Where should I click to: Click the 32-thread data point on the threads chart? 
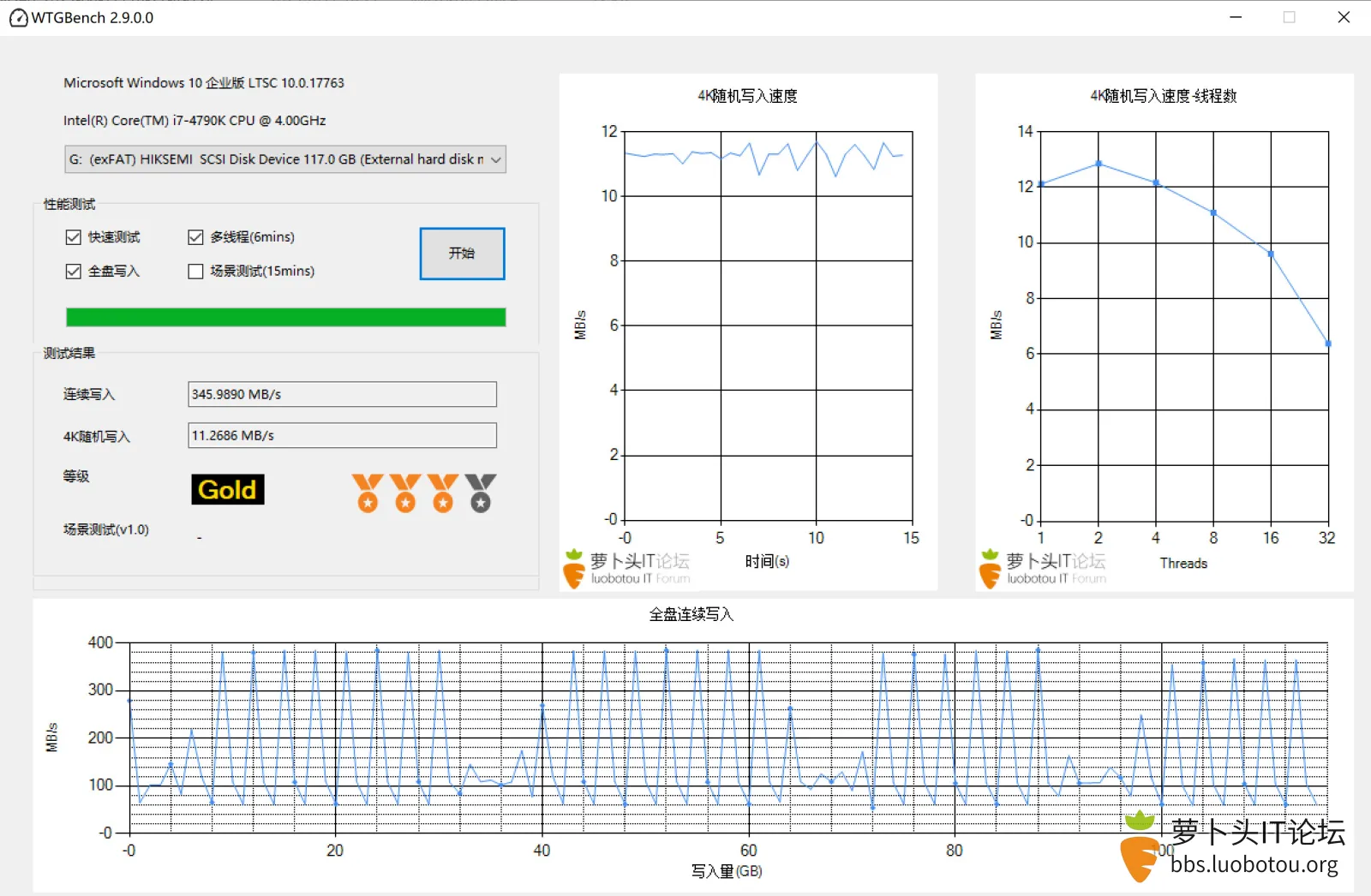click(x=1328, y=343)
